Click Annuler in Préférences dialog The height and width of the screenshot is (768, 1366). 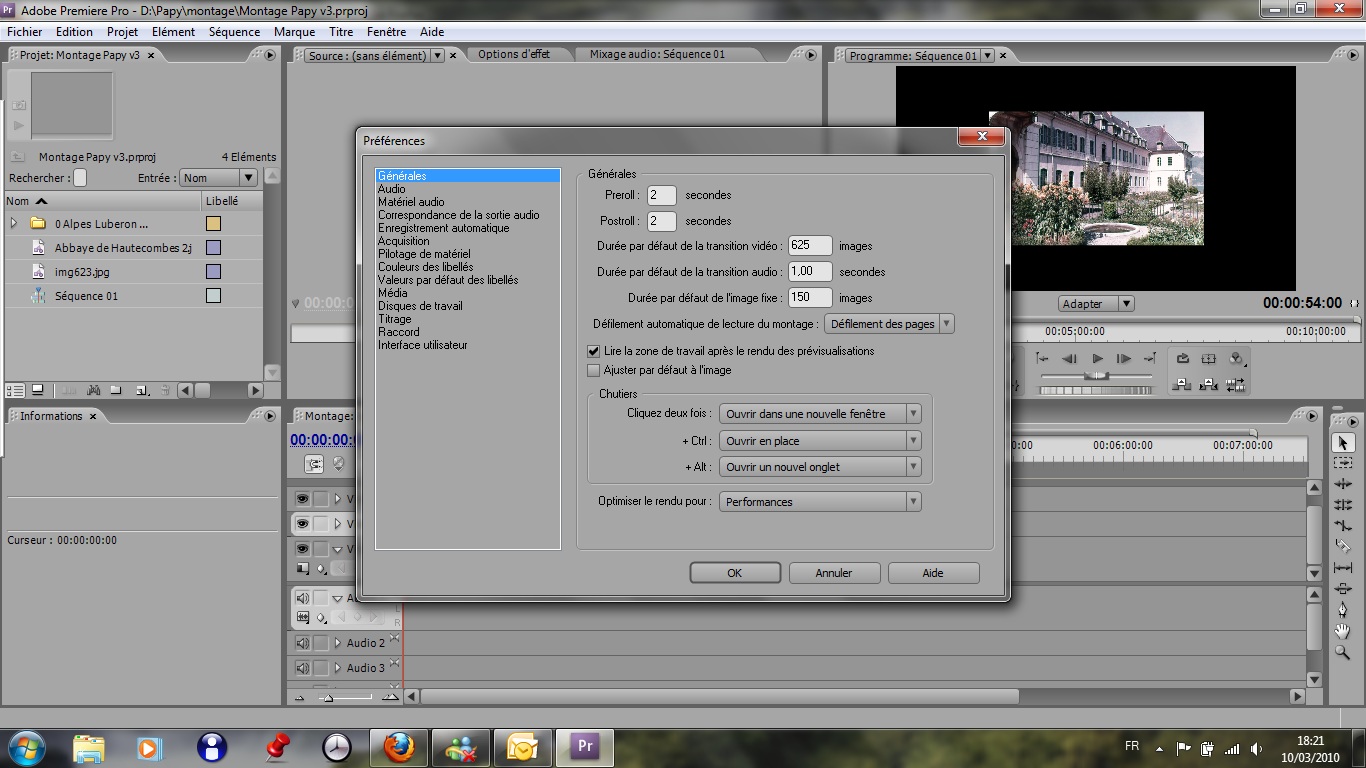tap(834, 573)
